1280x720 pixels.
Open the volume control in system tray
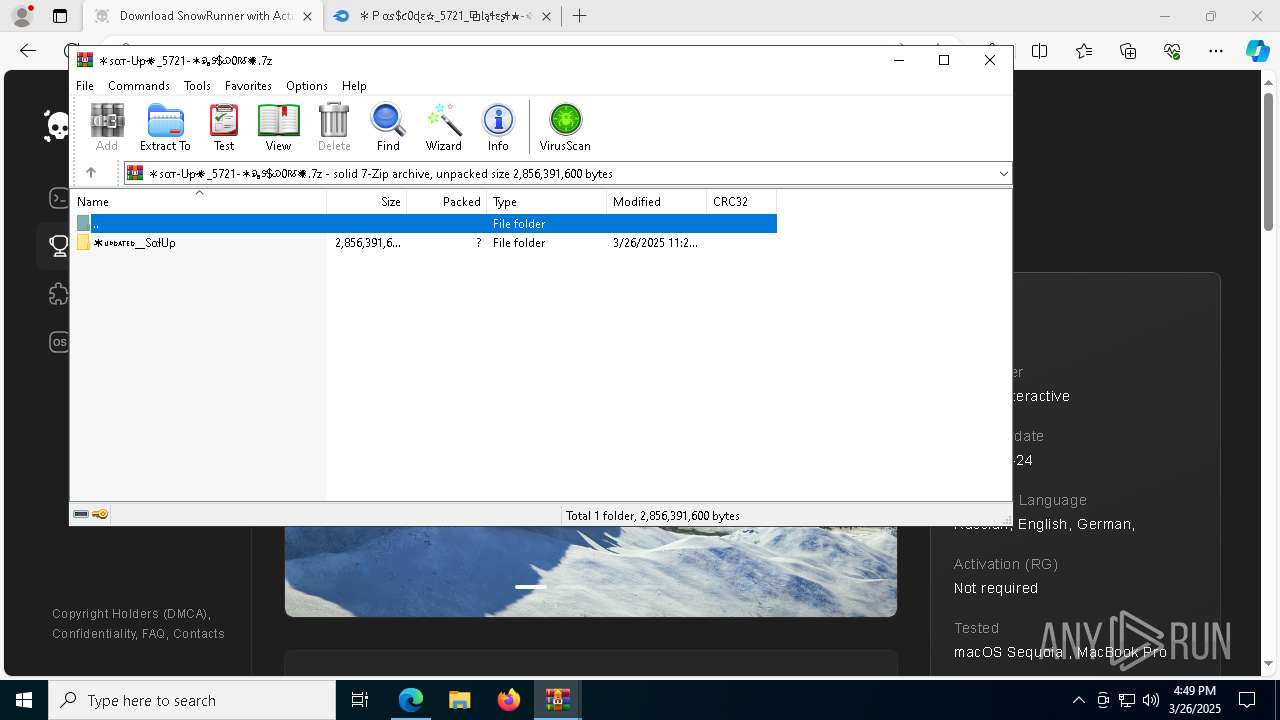pyautogui.click(x=1150, y=700)
